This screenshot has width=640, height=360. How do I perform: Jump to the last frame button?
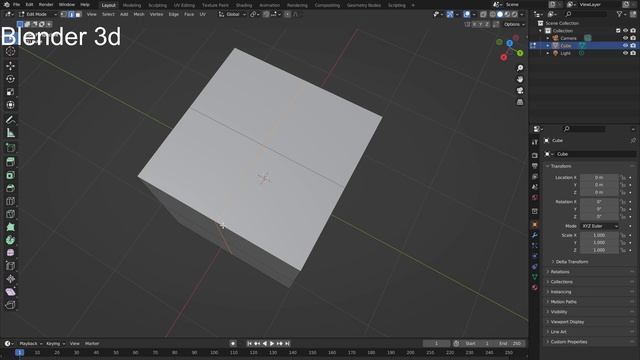click(x=287, y=344)
